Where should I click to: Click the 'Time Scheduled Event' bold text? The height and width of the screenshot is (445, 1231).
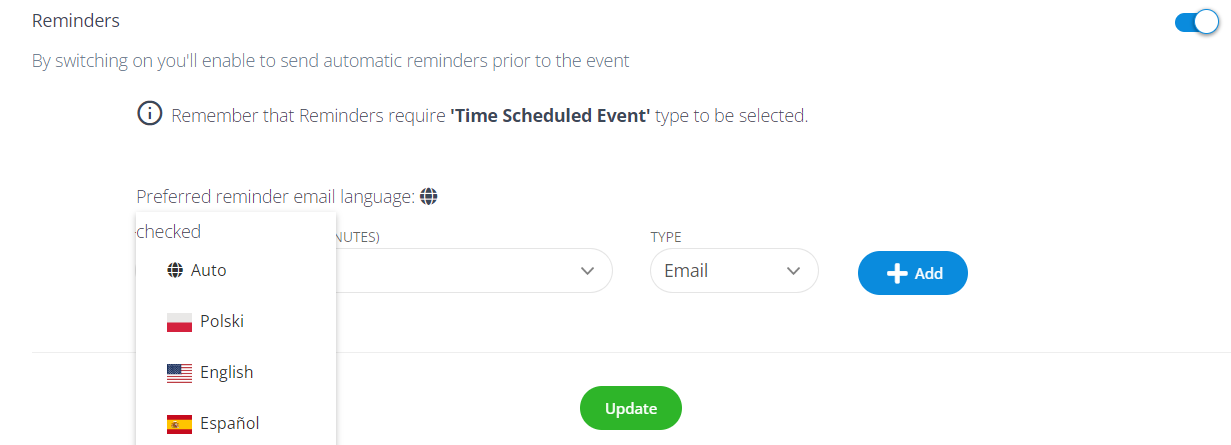point(550,115)
